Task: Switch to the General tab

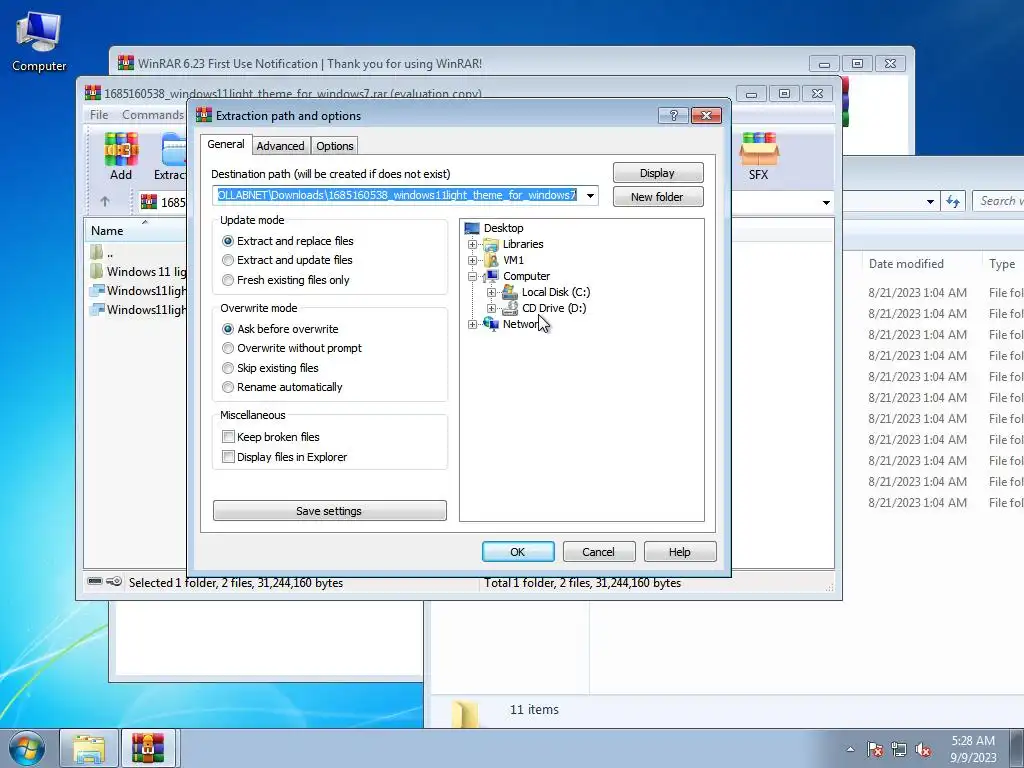Action: tap(226, 144)
